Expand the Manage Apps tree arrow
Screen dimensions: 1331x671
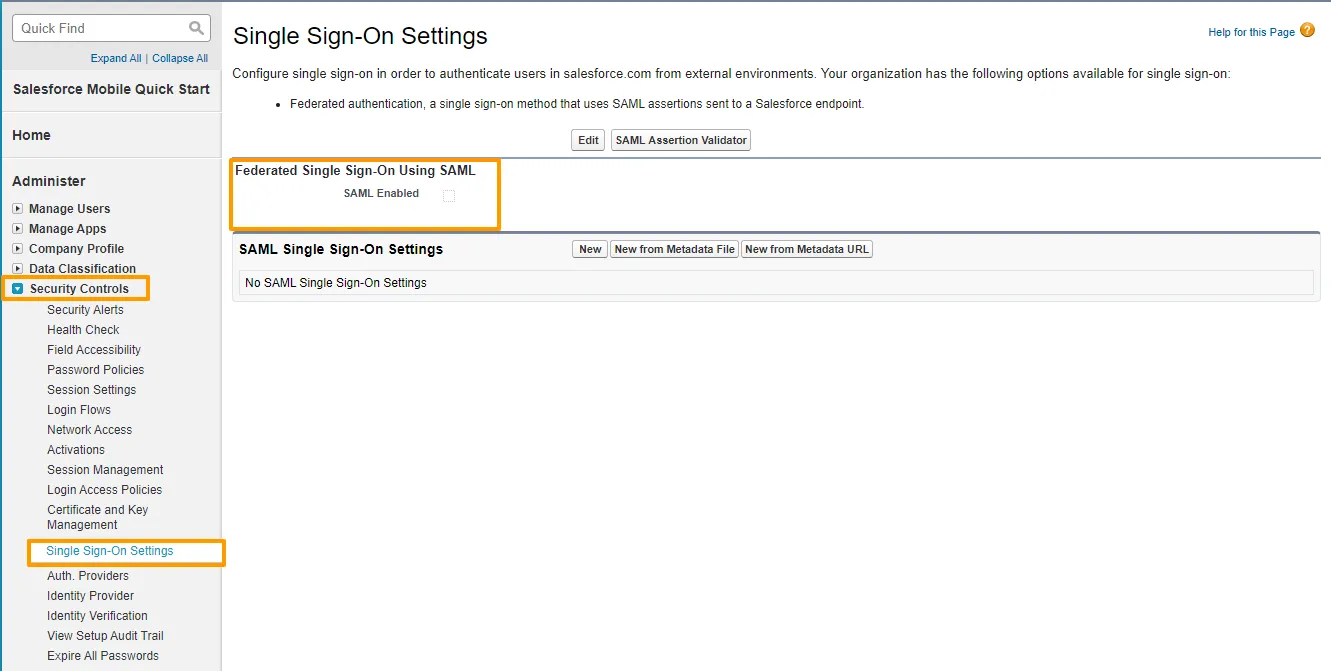[17, 229]
